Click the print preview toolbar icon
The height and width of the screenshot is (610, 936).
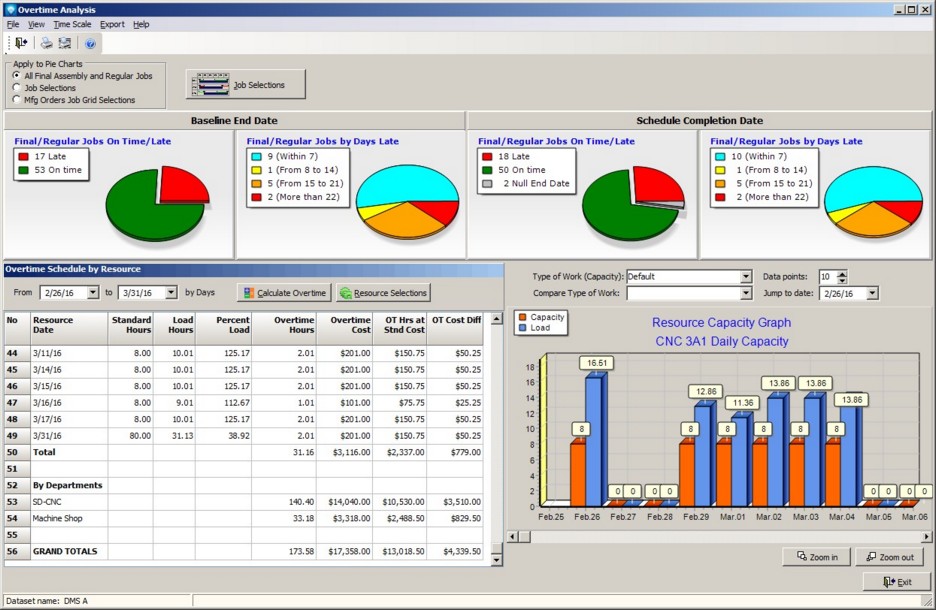coord(65,43)
